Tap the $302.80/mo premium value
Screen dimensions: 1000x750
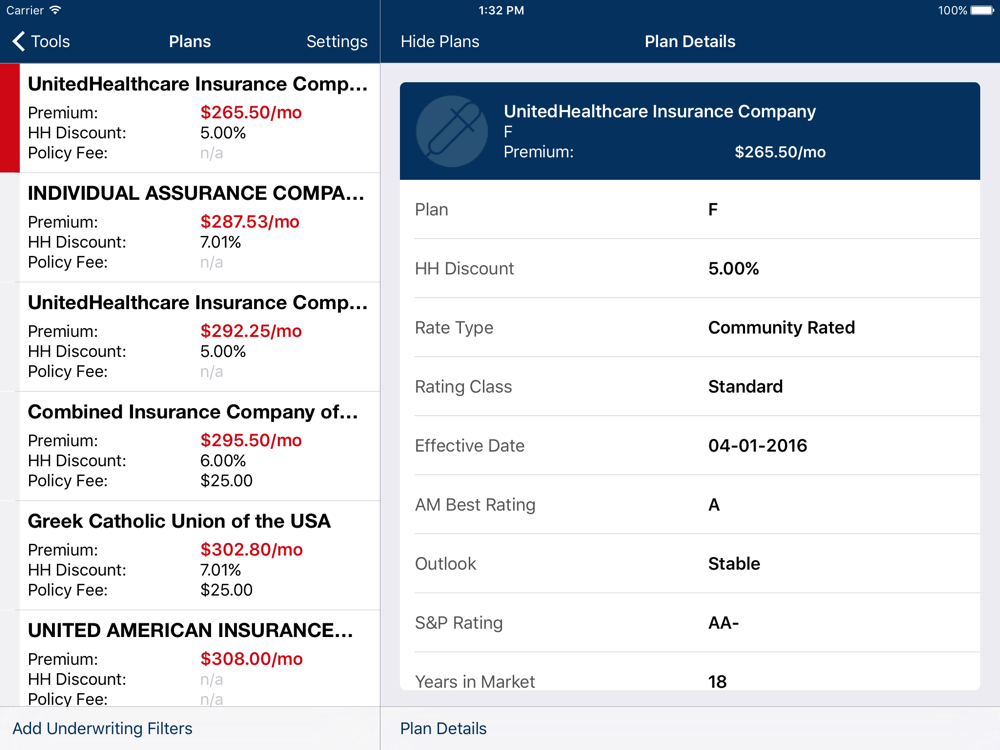[x=252, y=550]
